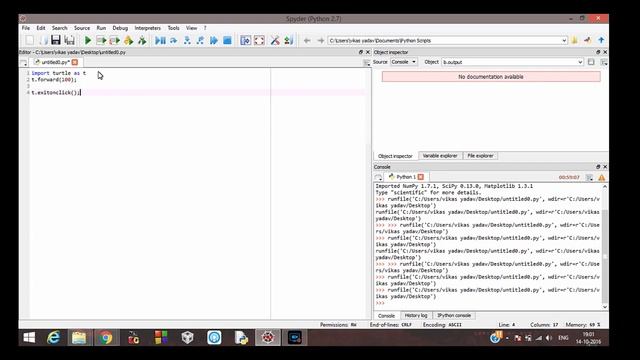Click the Set as console directory icon

point(588,40)
